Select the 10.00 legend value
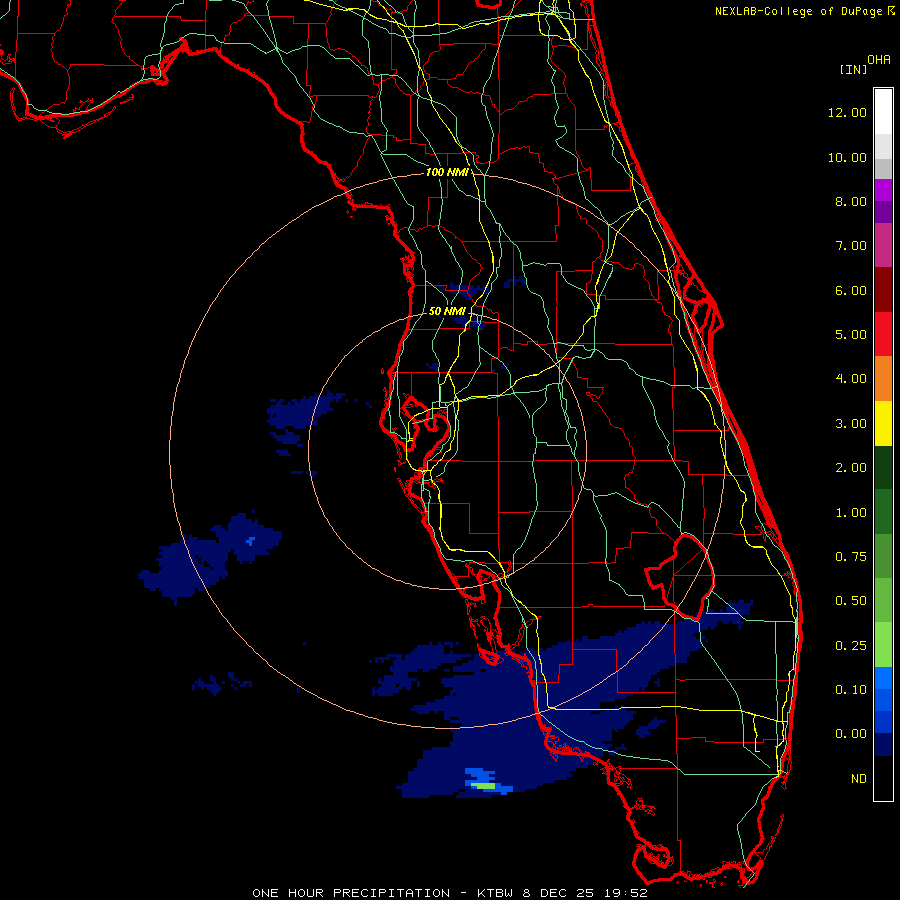 [847, 157]
